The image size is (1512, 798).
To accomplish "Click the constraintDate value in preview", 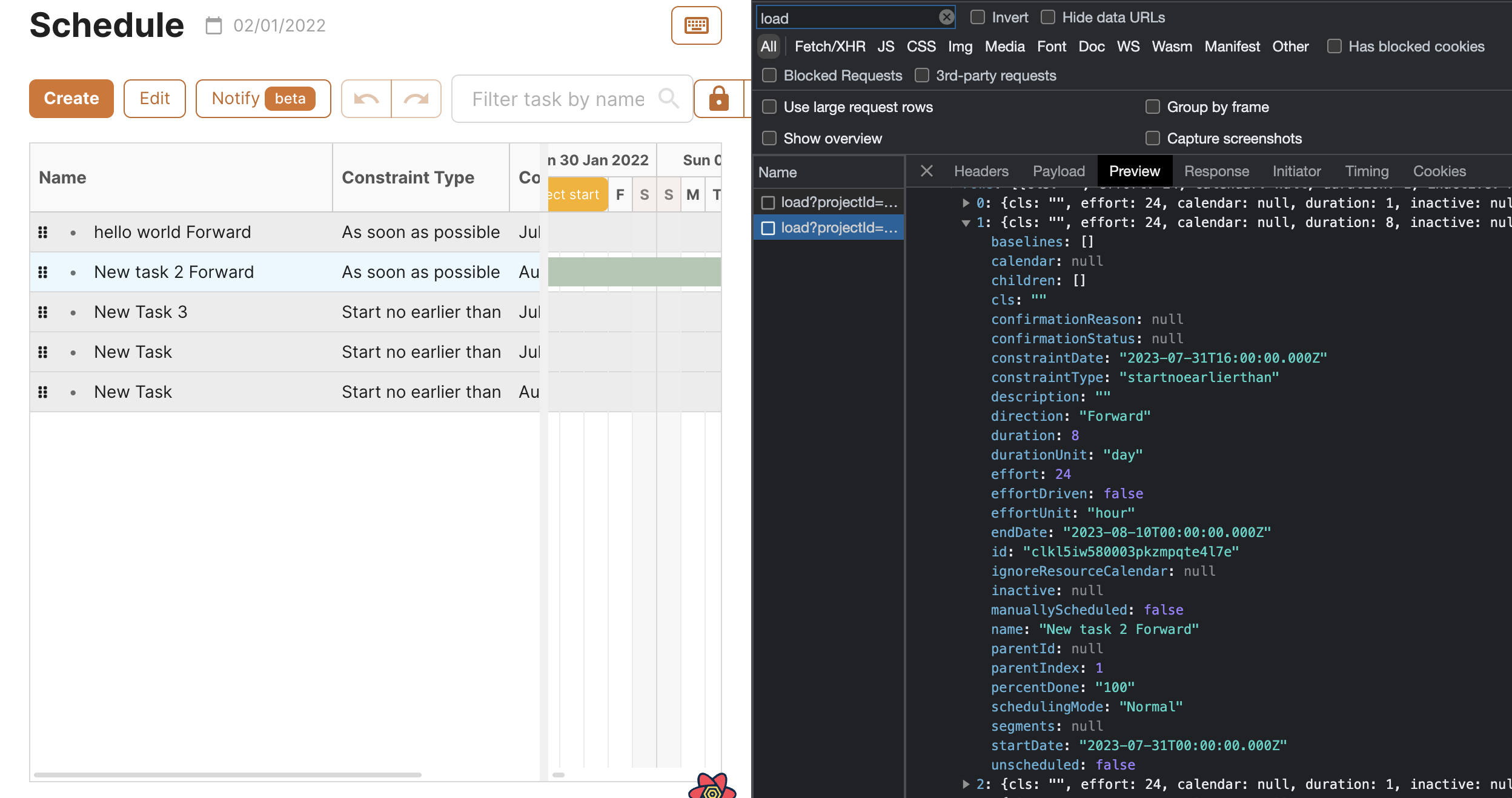I will coord(1222,358).
